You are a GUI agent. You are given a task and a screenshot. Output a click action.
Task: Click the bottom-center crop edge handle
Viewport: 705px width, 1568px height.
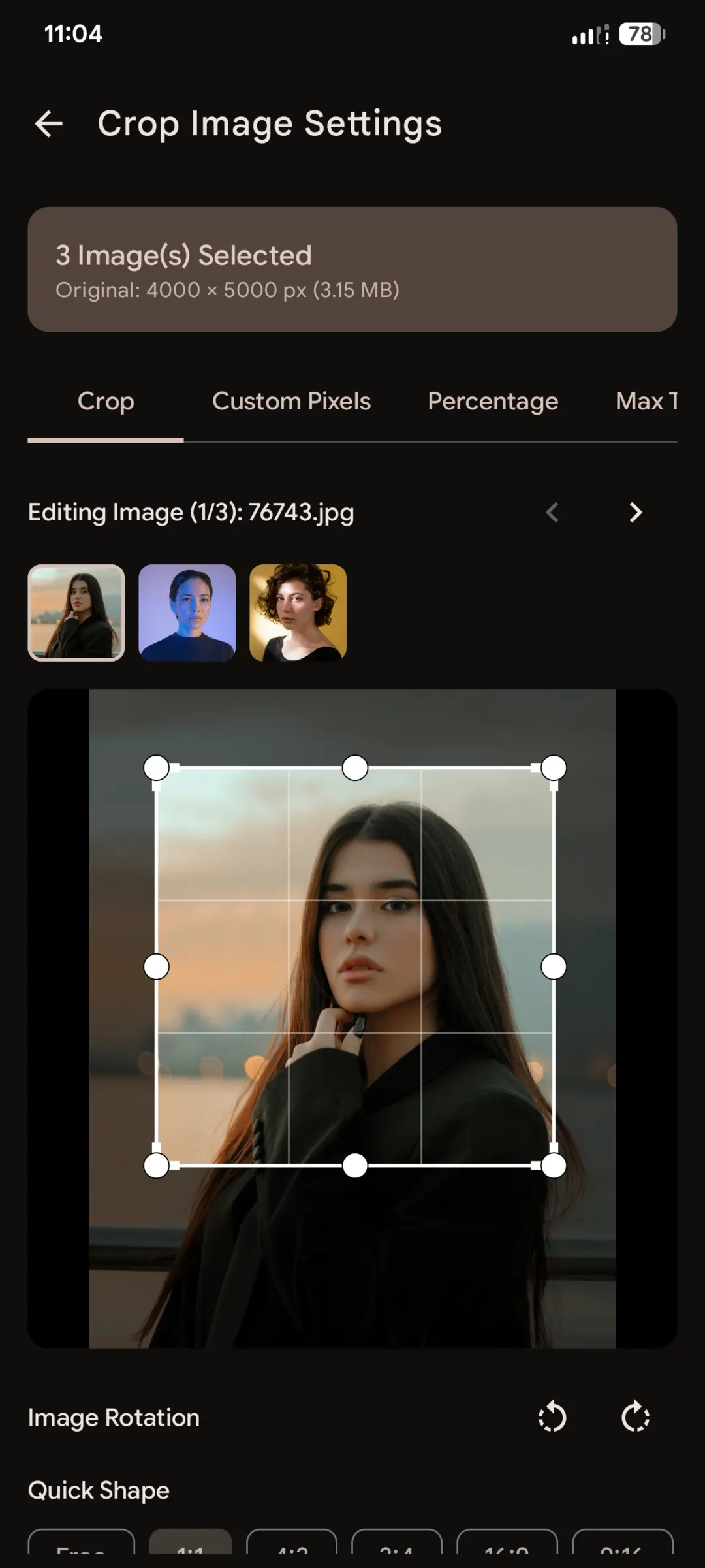coord(355,1165)
